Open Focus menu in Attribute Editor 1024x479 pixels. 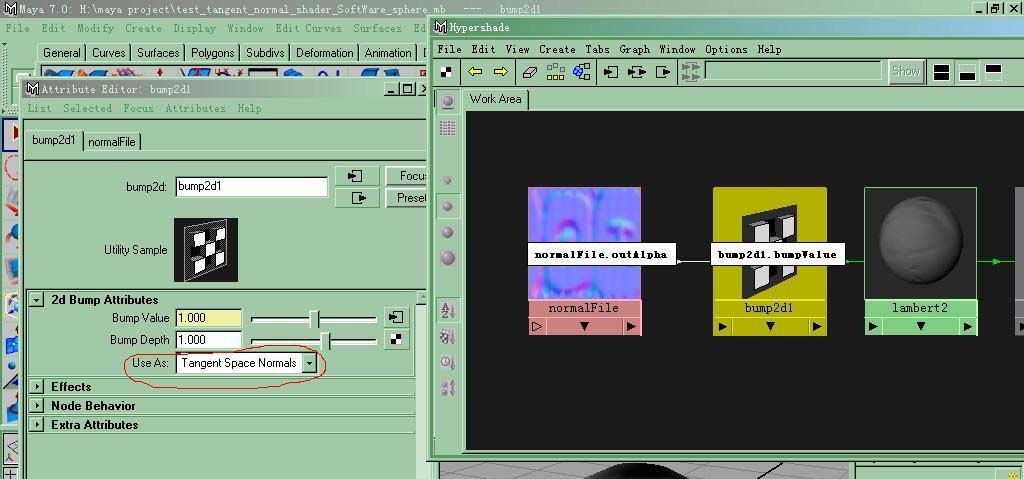coord(138,108)
